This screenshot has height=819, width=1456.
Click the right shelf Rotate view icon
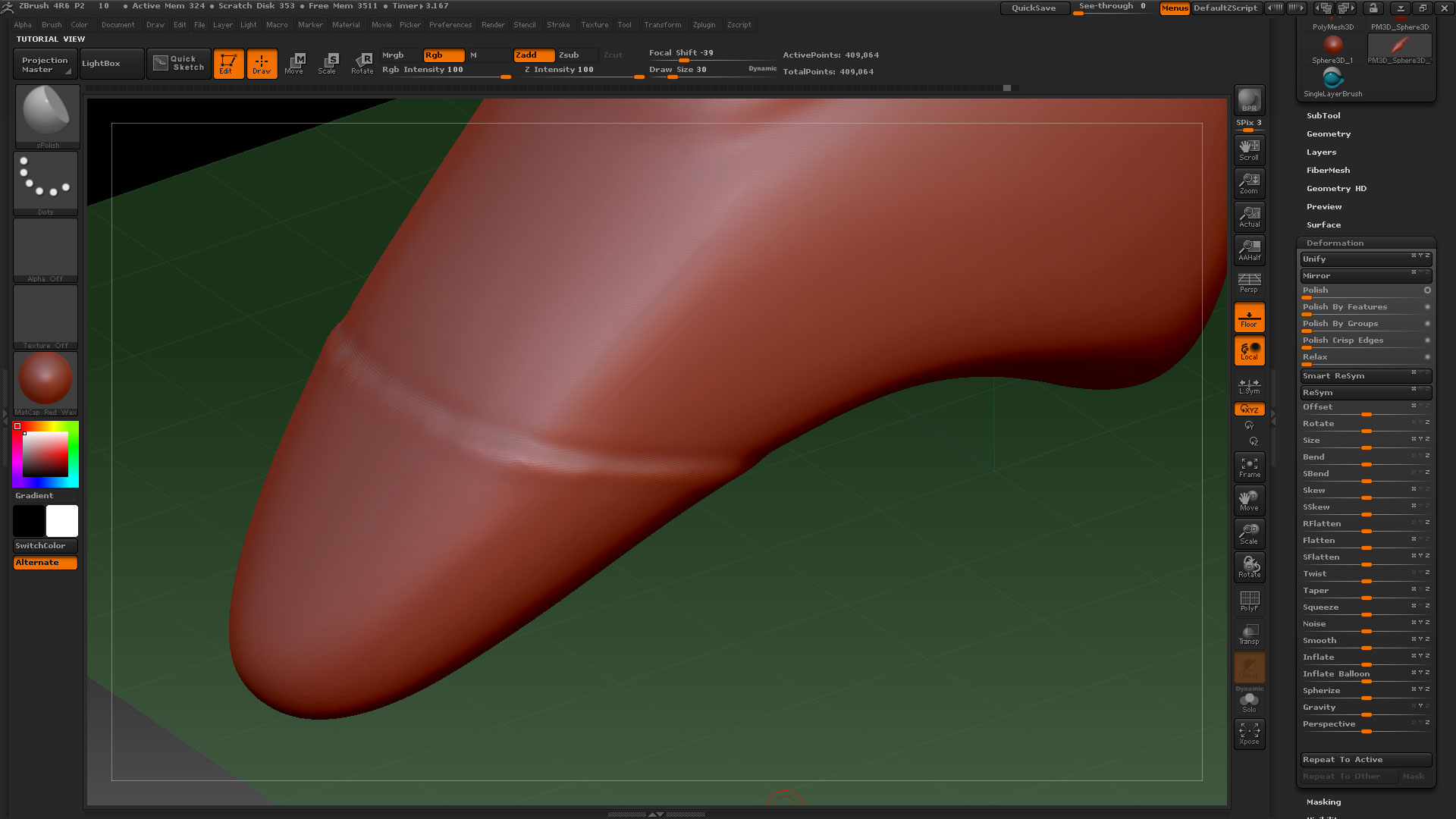pos(1249,567)
